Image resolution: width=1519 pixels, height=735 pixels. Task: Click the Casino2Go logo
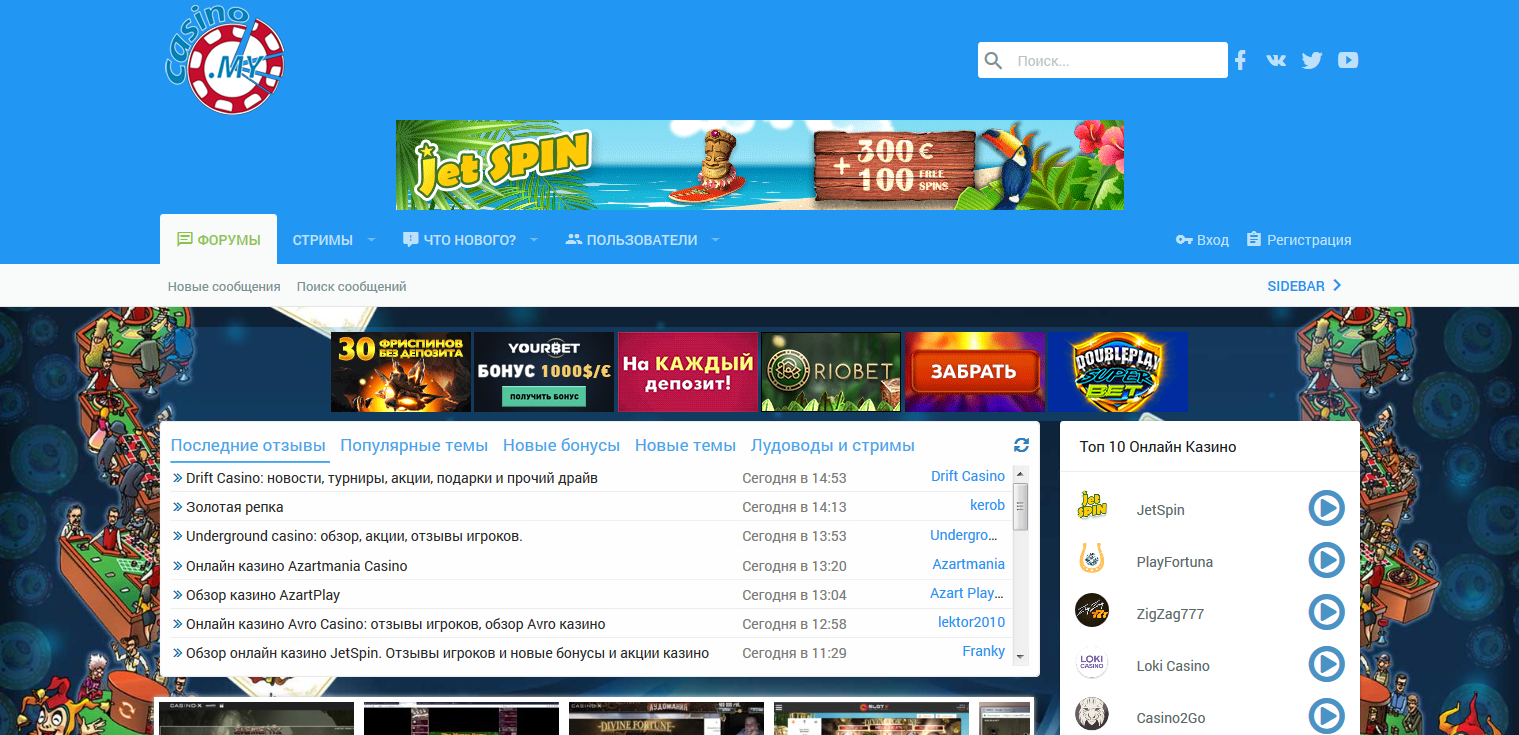coord(1092,714)
